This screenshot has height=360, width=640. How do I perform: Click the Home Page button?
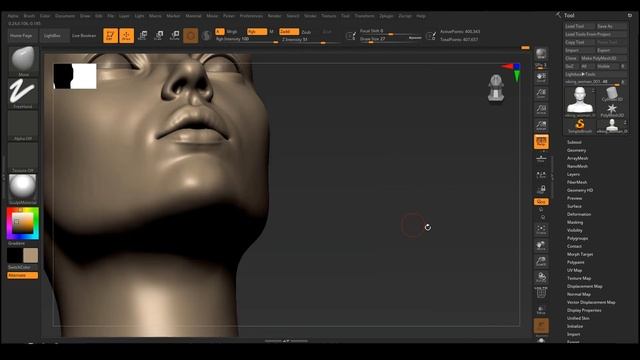(x=21, y=36)
